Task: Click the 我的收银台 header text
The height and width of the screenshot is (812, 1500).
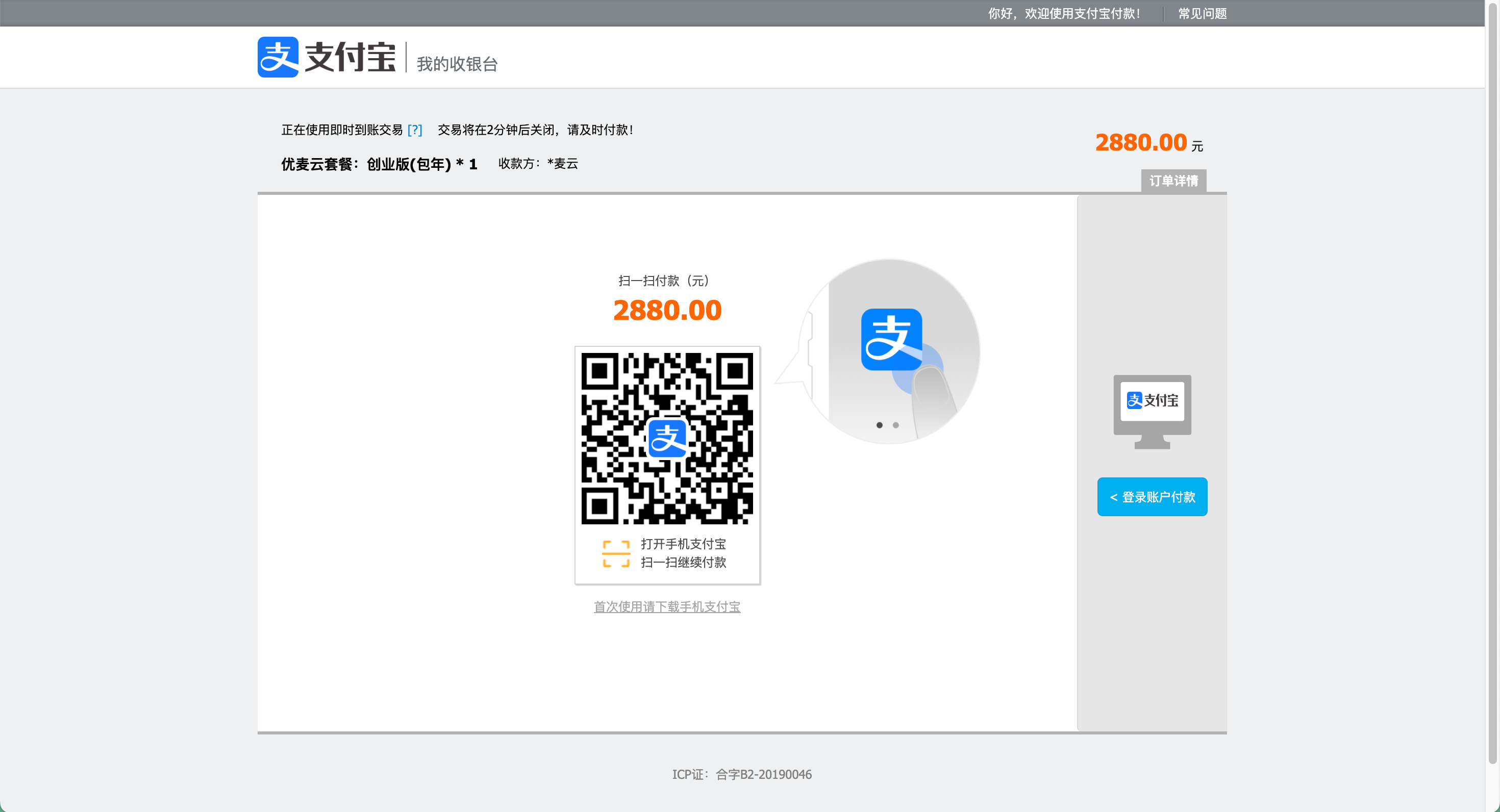Action: 457,64
